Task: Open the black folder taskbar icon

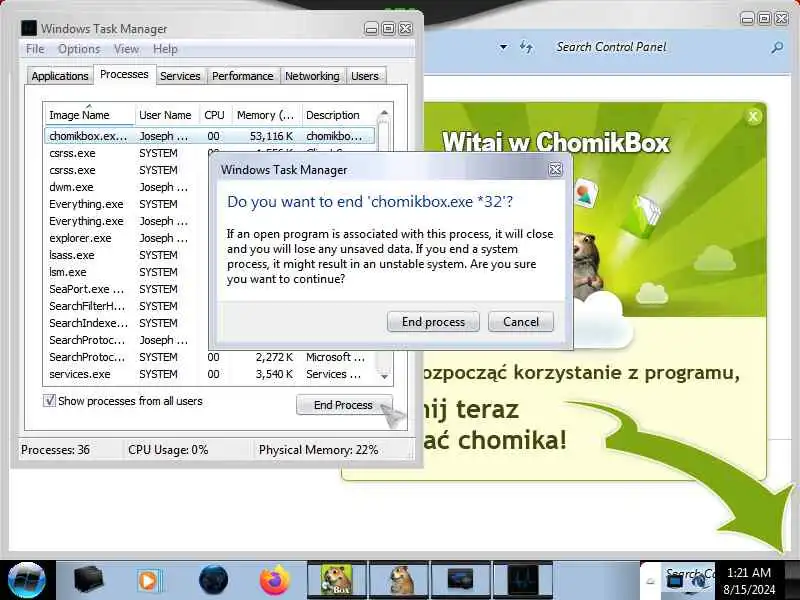Action: pos(88,580)
